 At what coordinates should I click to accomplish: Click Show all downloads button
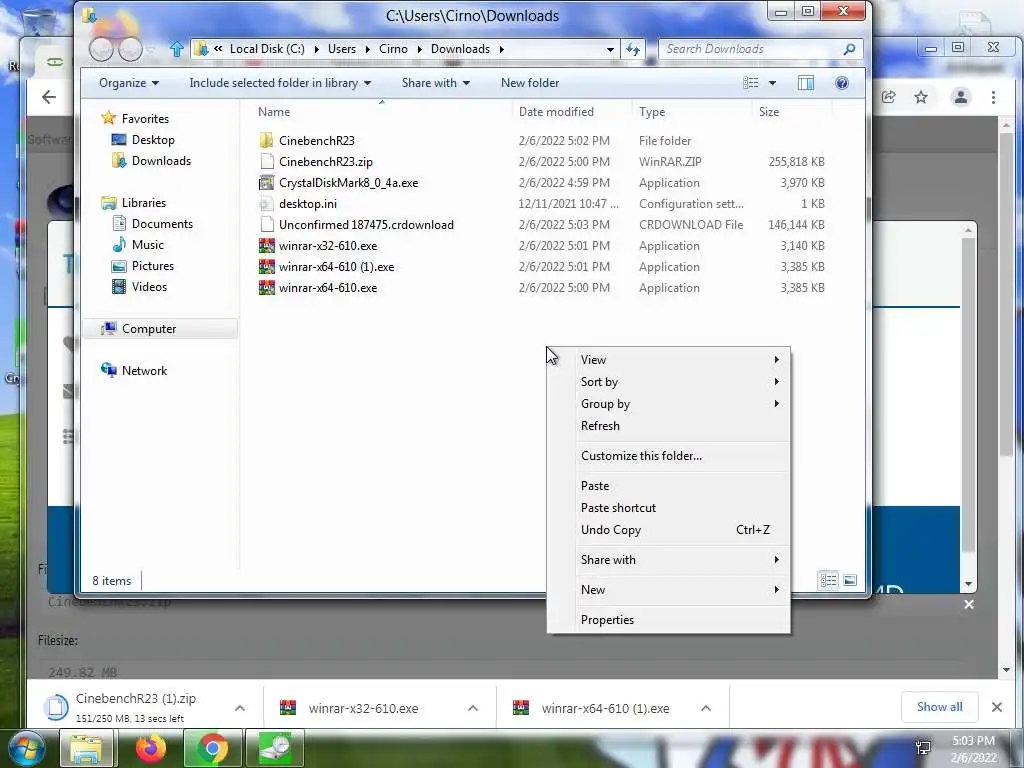coord(939,707)
